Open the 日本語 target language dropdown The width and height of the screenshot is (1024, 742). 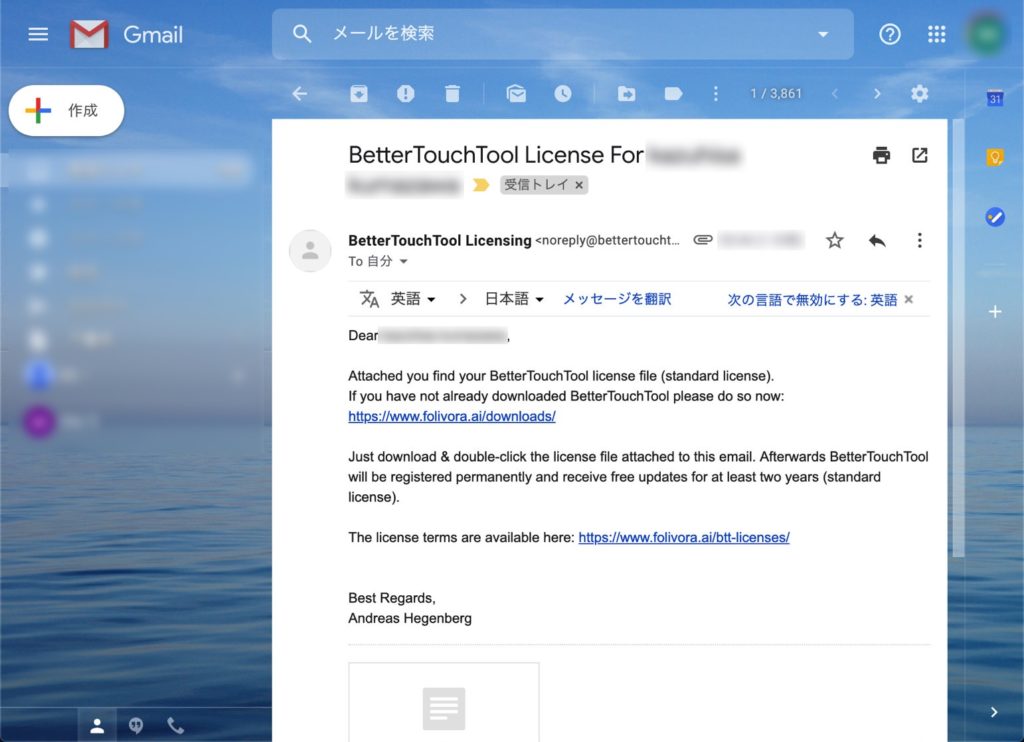pos(514,298)
